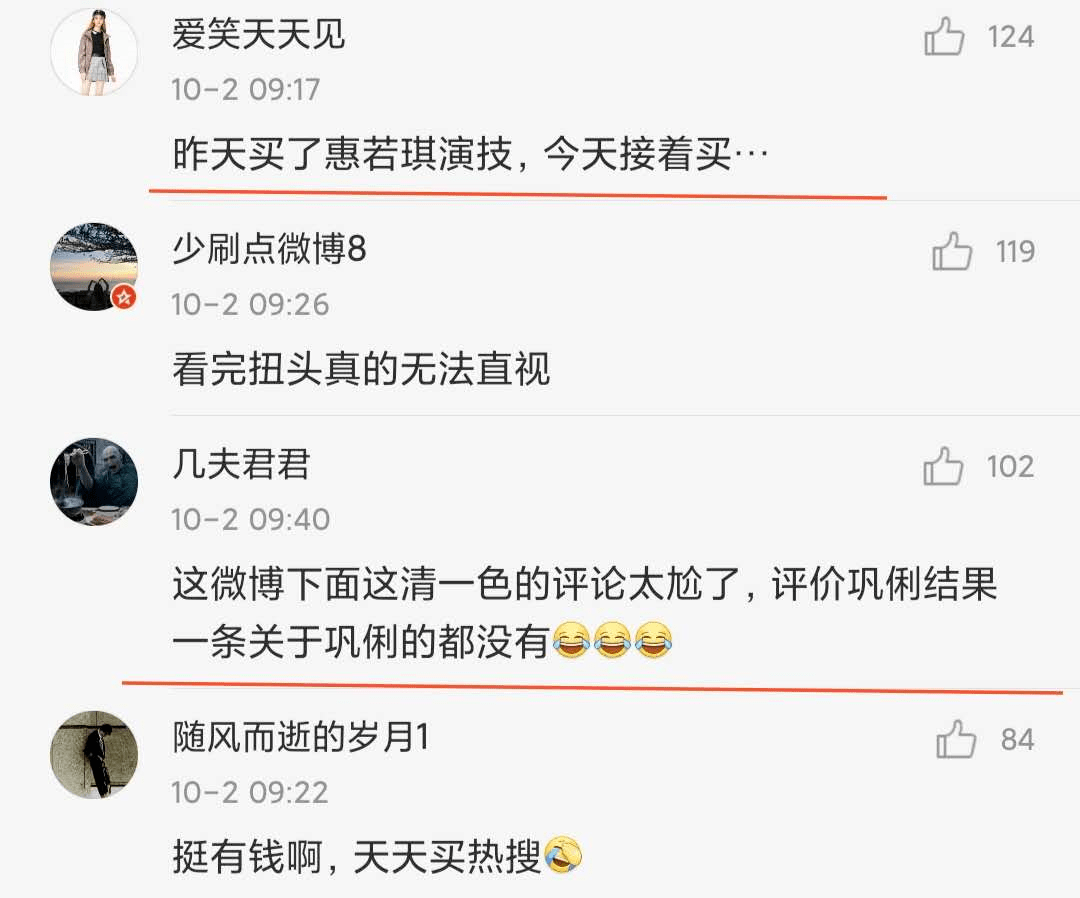Select username 几夫君君
The image size is (1080, 898).
241,463
